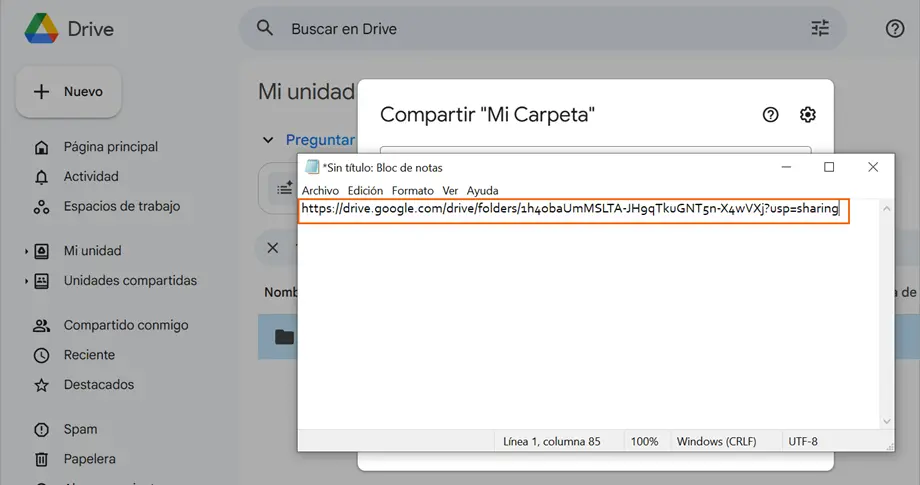Open Formato menu in Bloc de notas
The width and height of the screenshot is (920, 485).
pyautogui.click(x=412, y=191)
